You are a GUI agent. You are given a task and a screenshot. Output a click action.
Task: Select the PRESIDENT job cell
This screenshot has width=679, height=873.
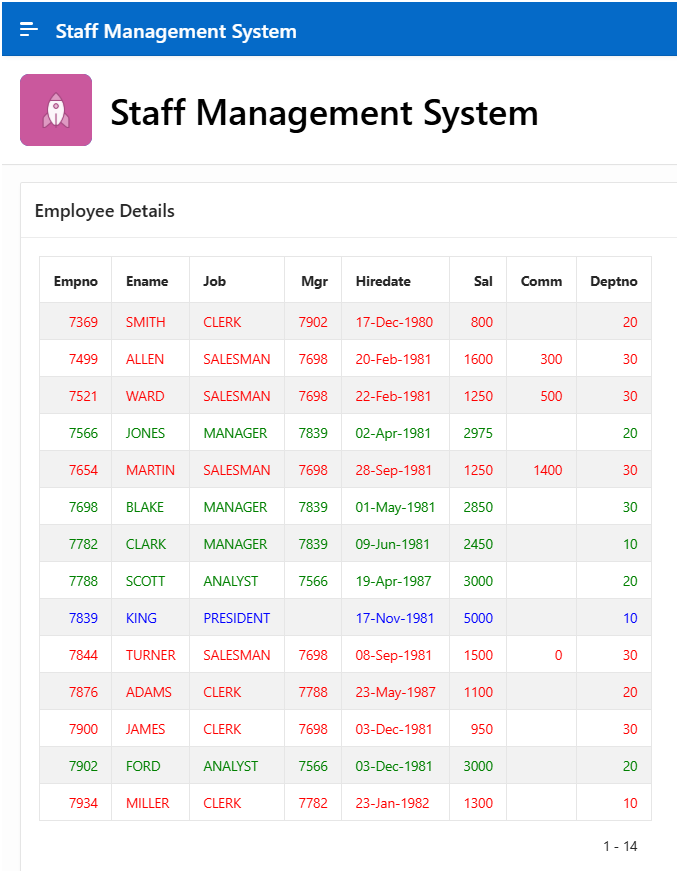(x=237, y=618)
